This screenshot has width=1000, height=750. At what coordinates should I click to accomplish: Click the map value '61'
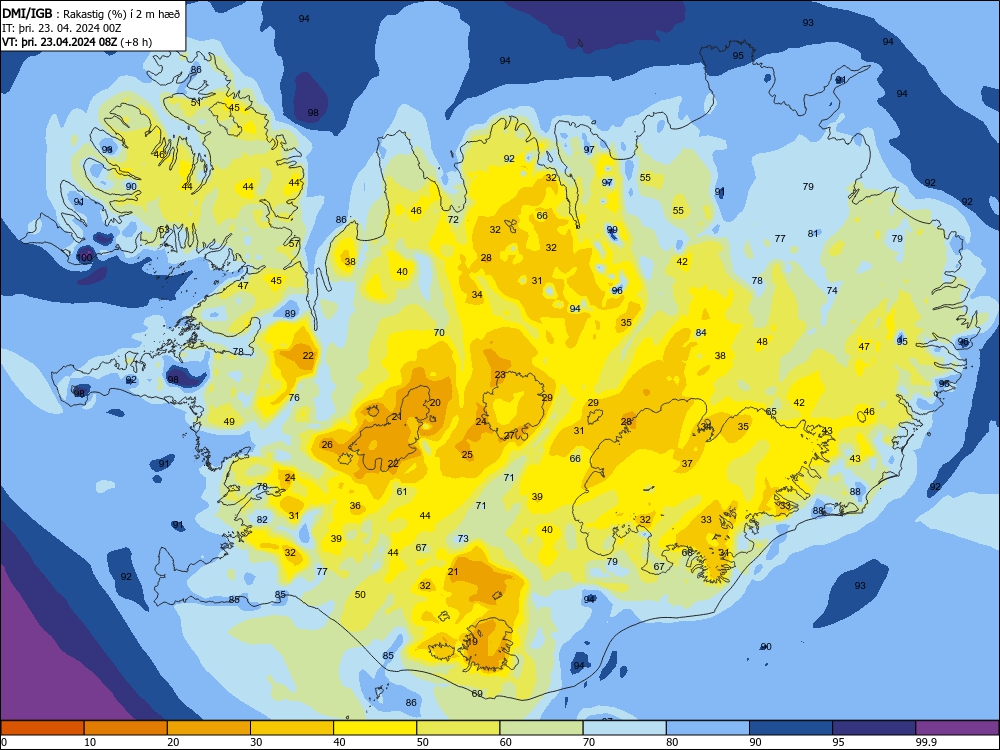402,492
